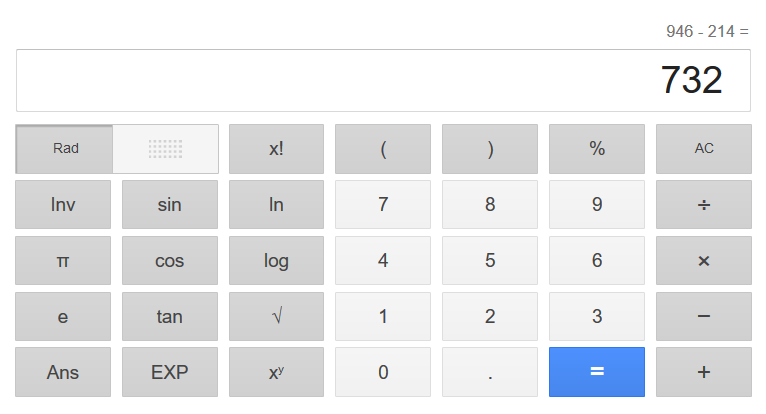The image size is (766, 414).
Task: Click the x to the power y key
Action: [276, 373]
